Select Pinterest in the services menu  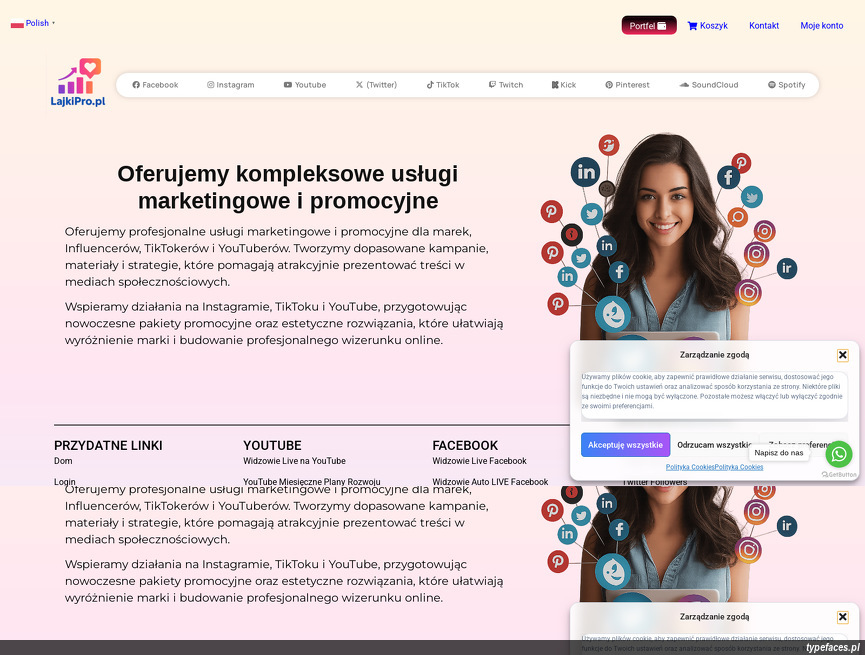(627, 85)
